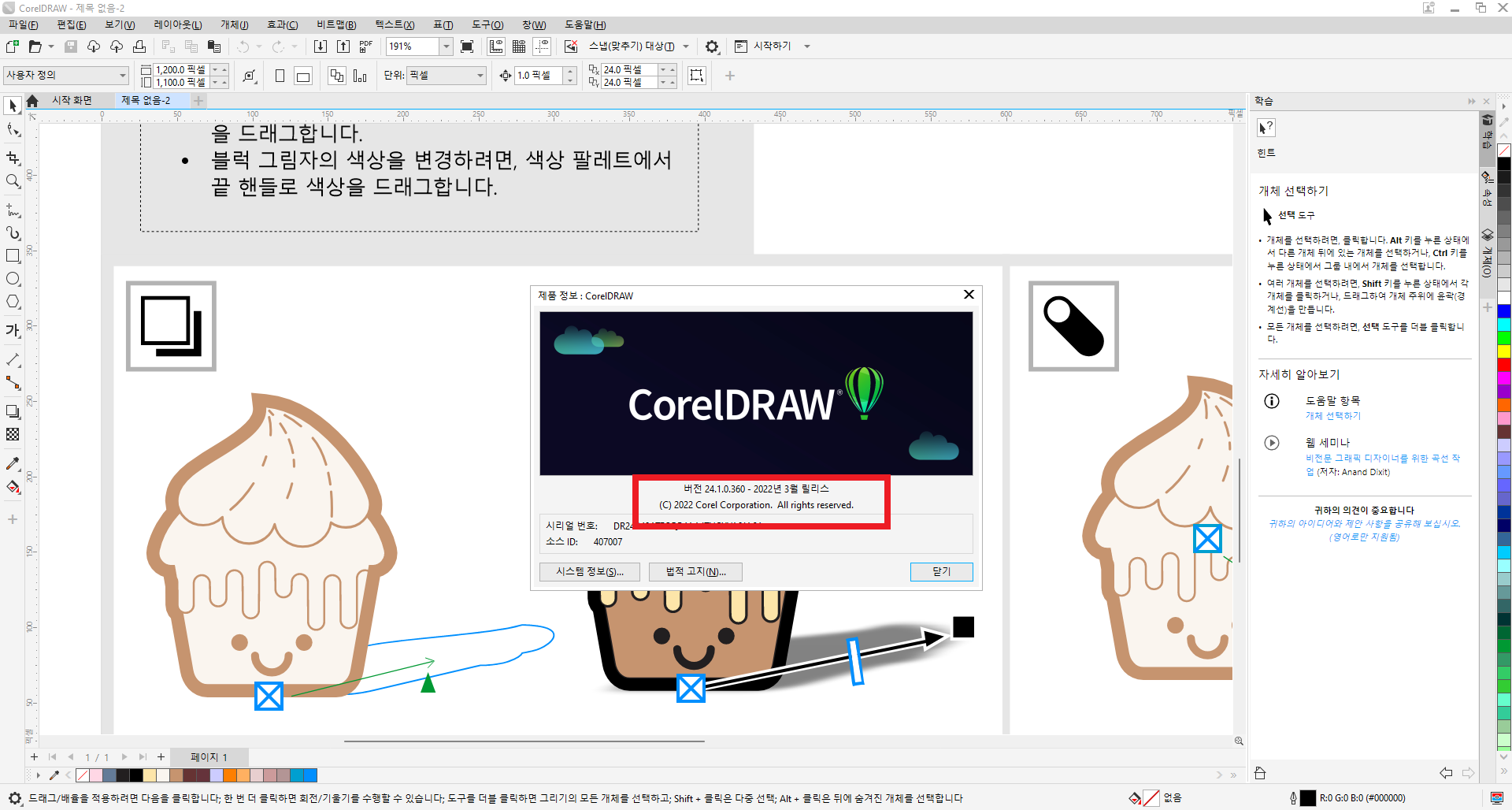Select the Rectangle tool
This screenshot has width=1512, height=810.
click(13, 256)
